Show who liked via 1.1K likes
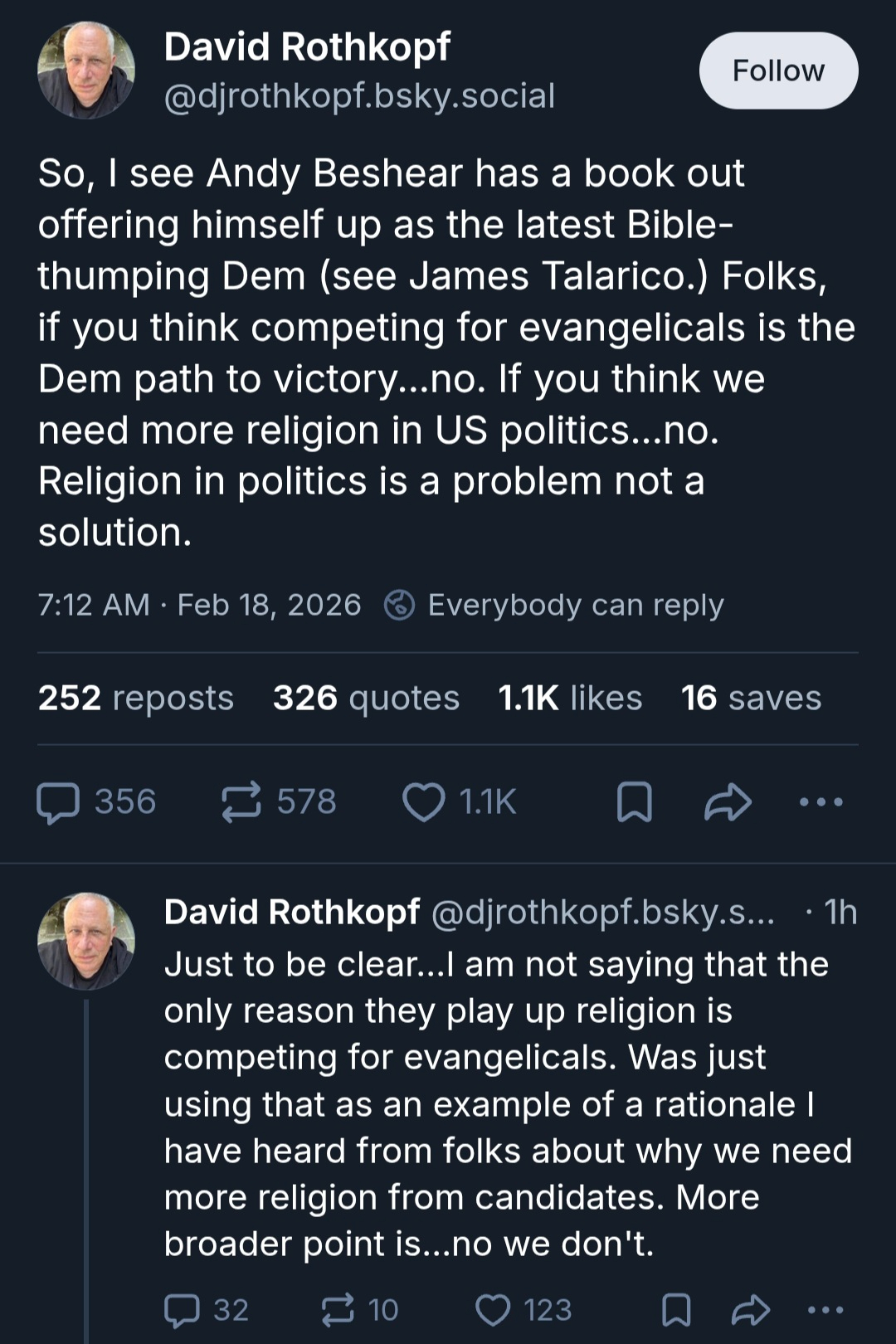Image resolution: width=896 pixels, height=1344 pixels. point(570,698)
